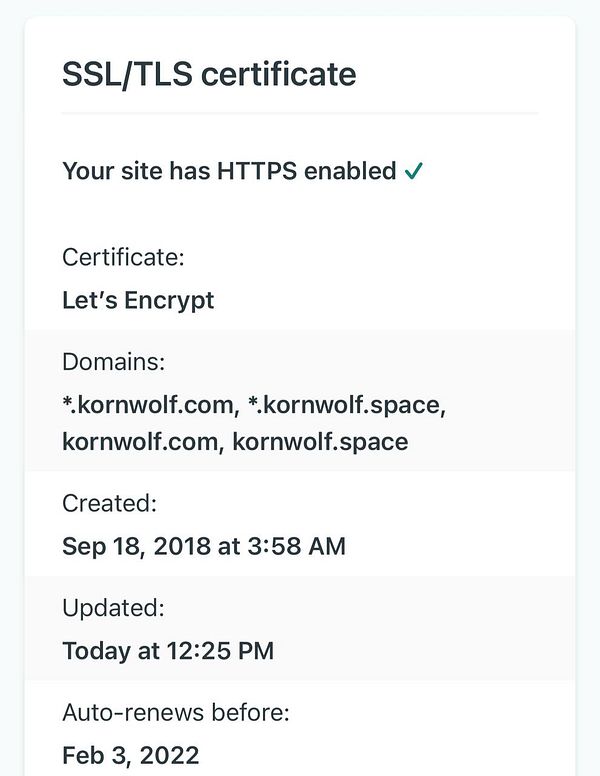The width and height of the screenshot is (600, 776).
Task: Click the green HTTPS enabled checkmark
Action: [414, 171]
